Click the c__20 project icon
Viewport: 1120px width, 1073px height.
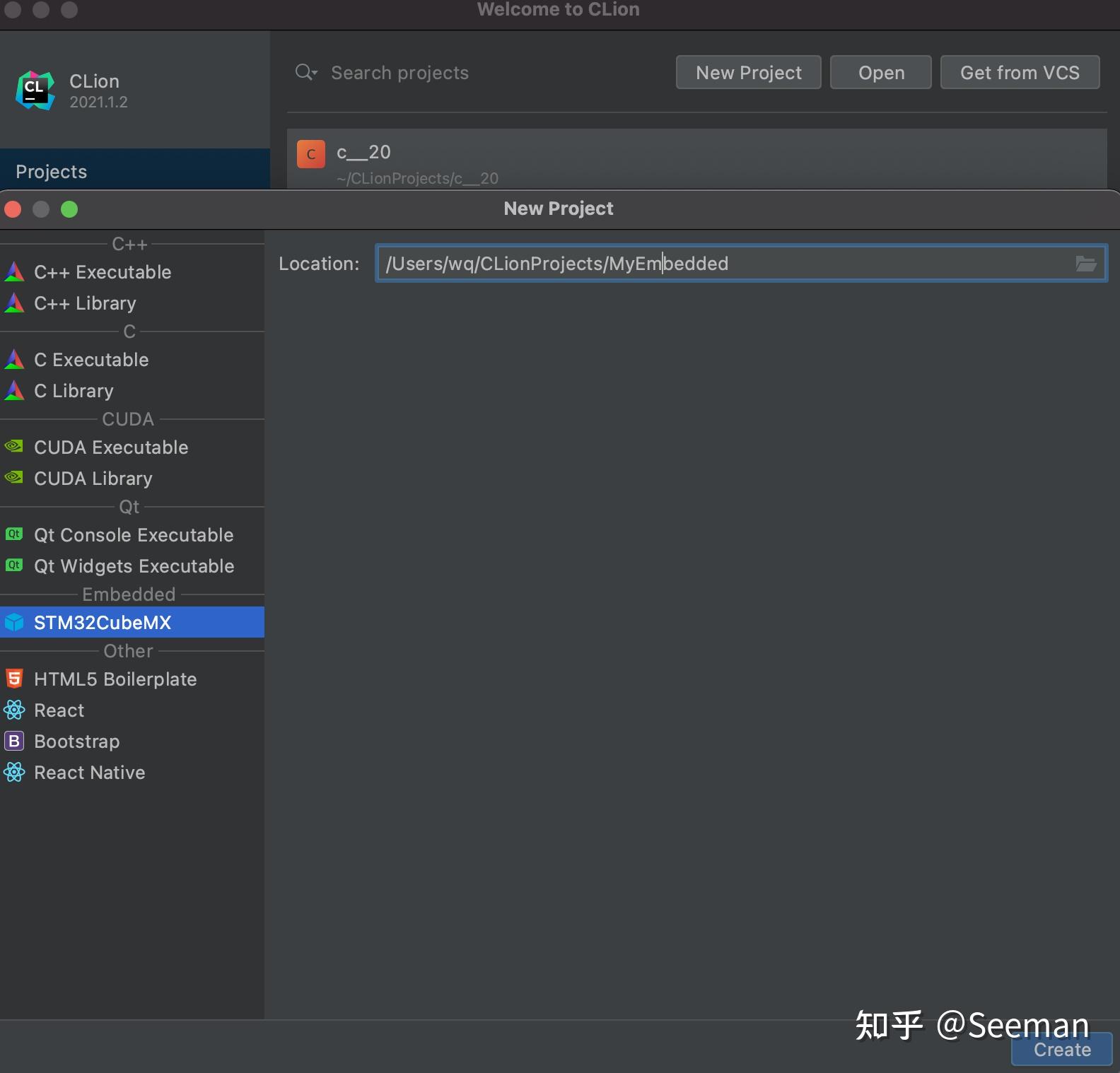[x=311, y=154]
